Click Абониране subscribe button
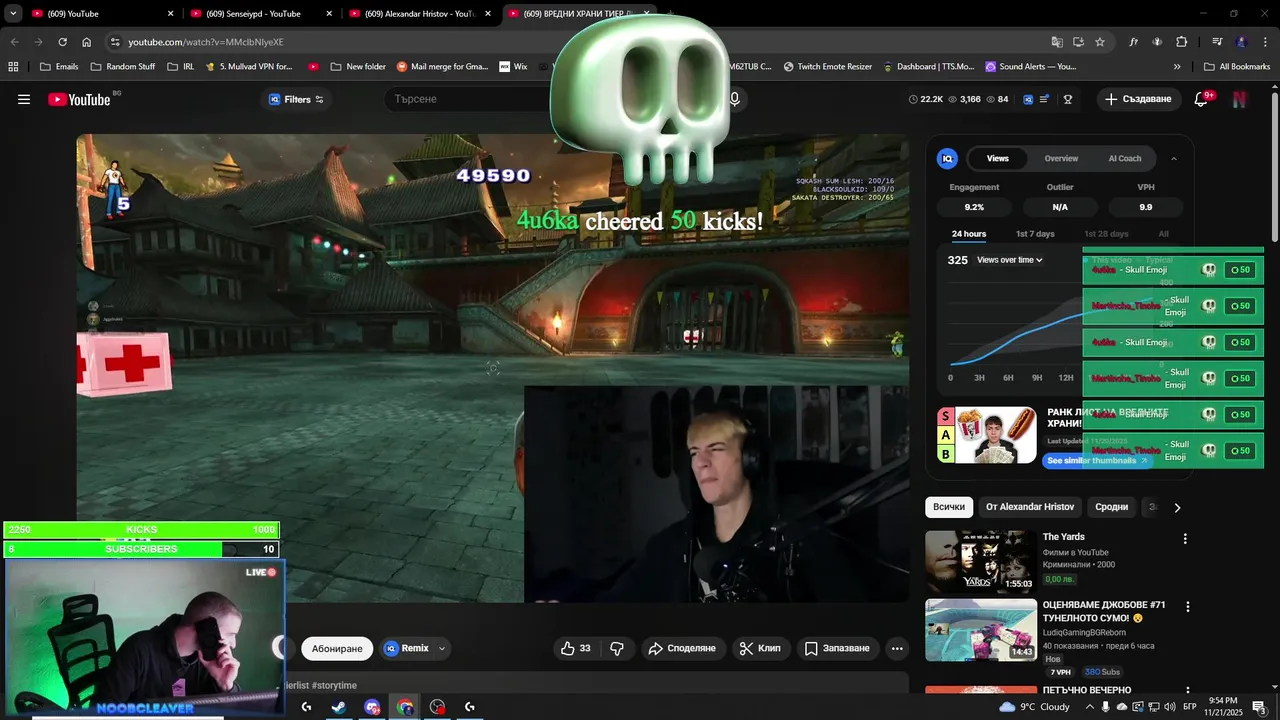This screenshot has height=720, width=1280. click(337, 649)
